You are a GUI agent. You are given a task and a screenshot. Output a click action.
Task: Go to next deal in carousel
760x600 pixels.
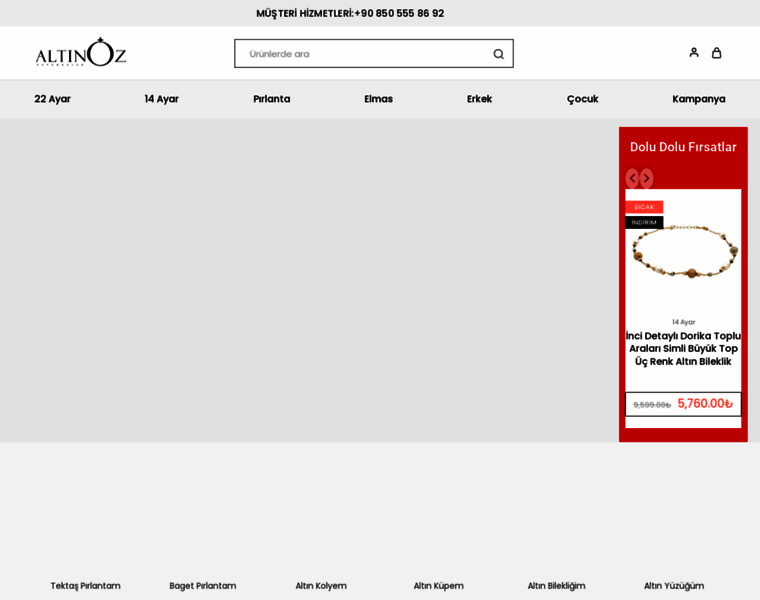point(647,178)
